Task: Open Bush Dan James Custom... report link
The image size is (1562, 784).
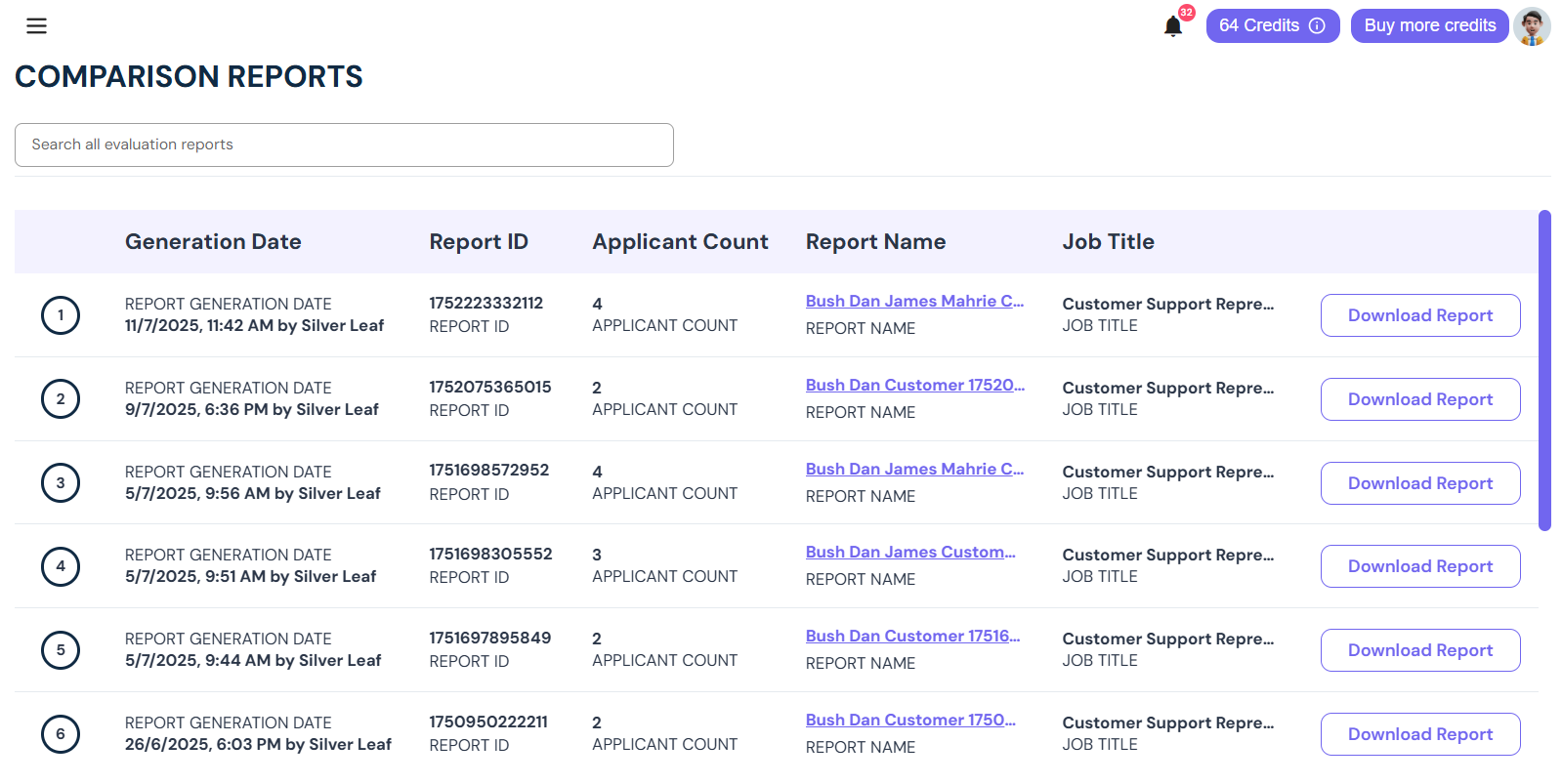Action: pos(910,553)
